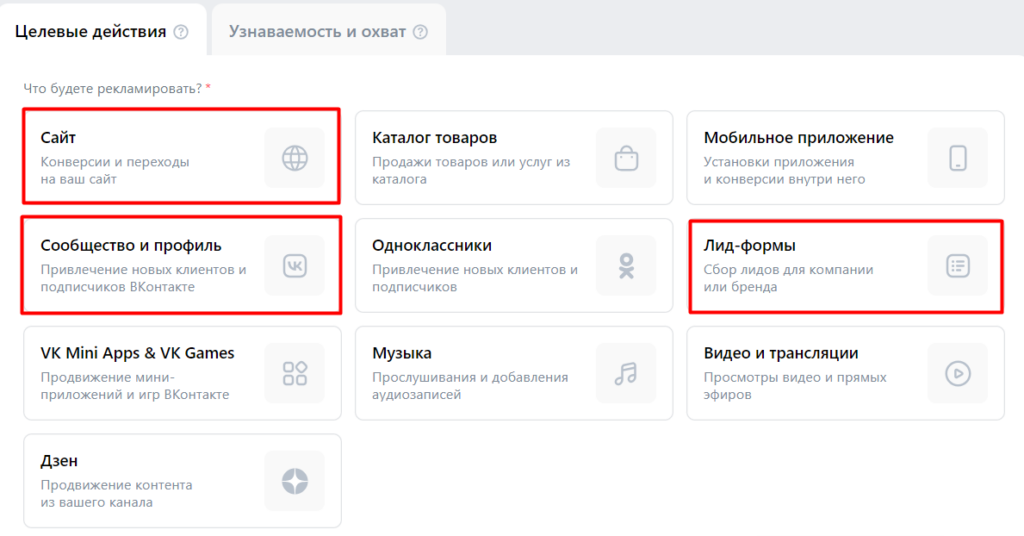1024x536 pixels.
Task: Click 'Прослушивания и добавления аудиозаписей' text
Action: (470, 386)
